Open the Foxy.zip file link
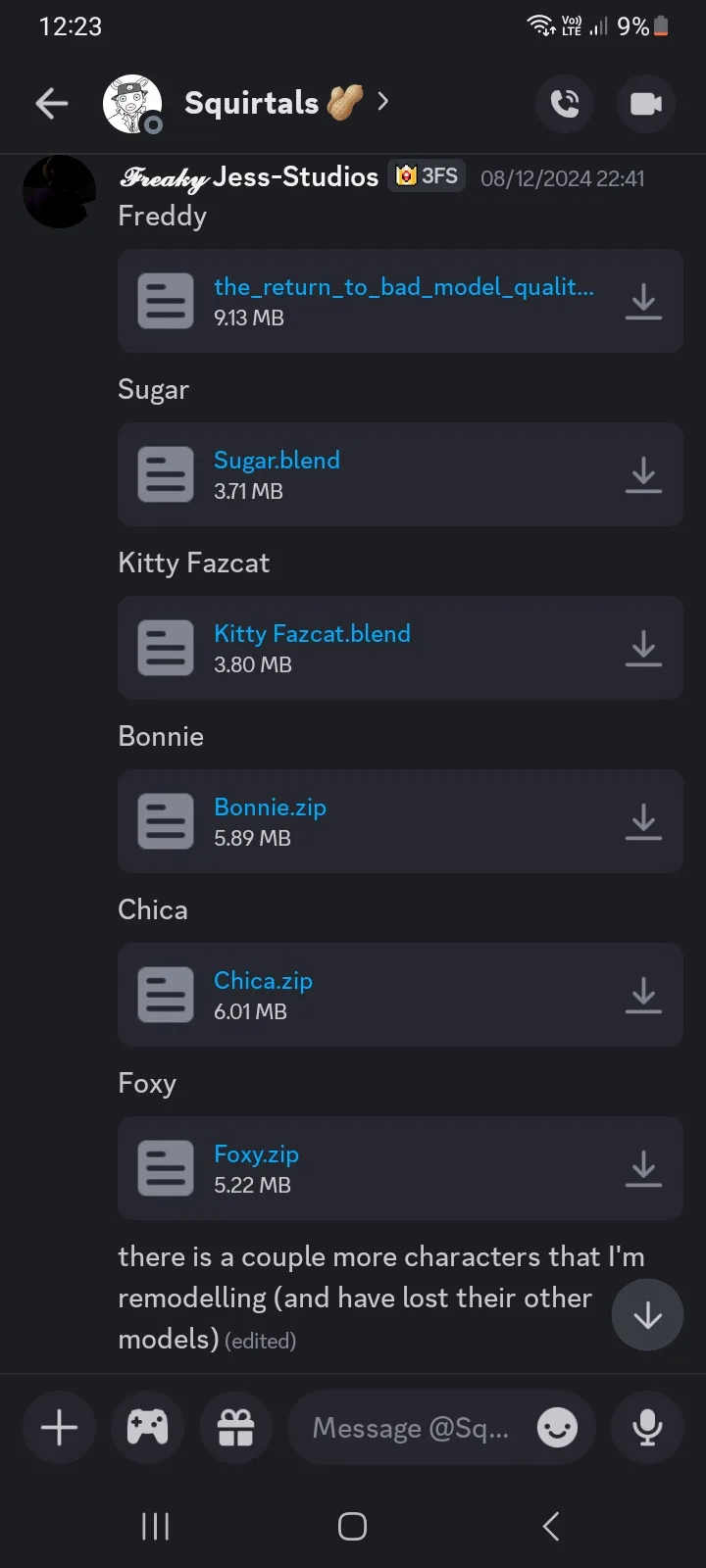The width and height of the screenshot is (706, 1568). click(x=256, y=1153)
